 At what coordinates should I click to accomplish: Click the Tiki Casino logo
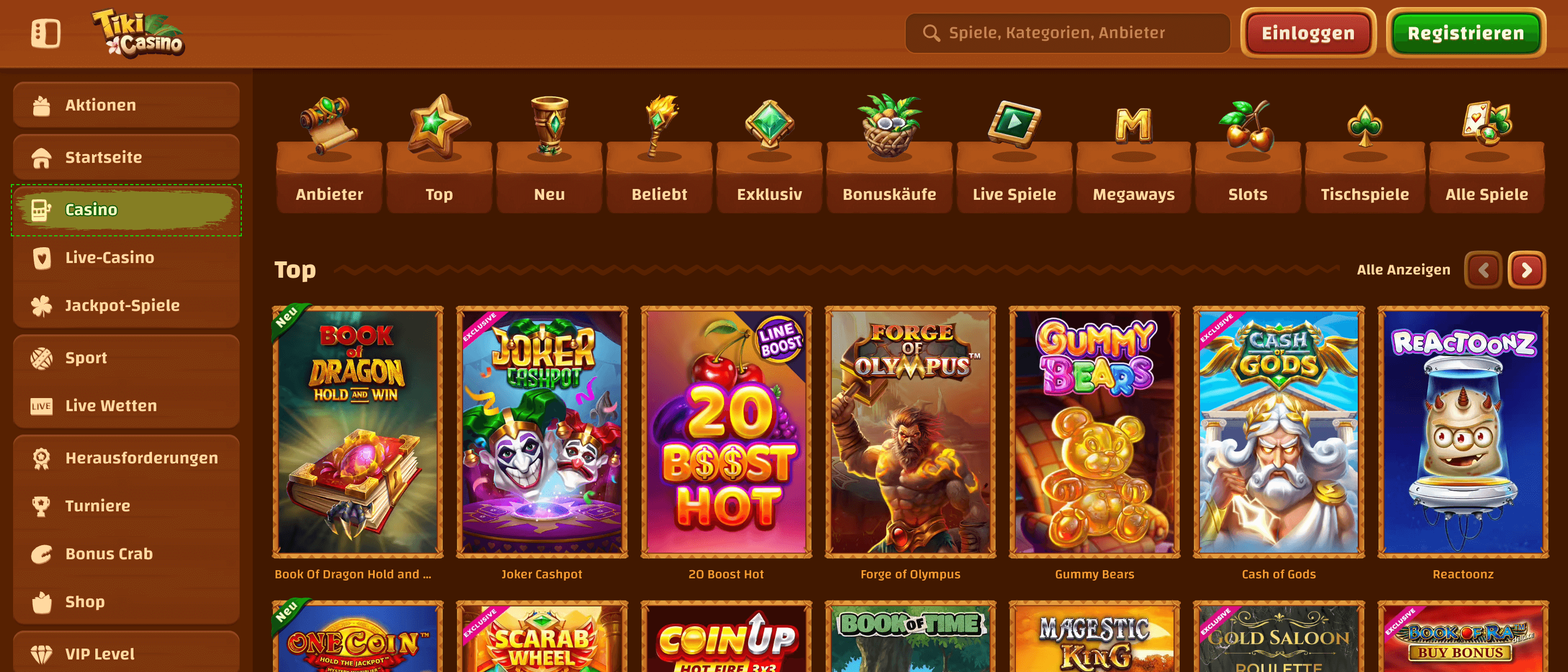pos(139,33)
